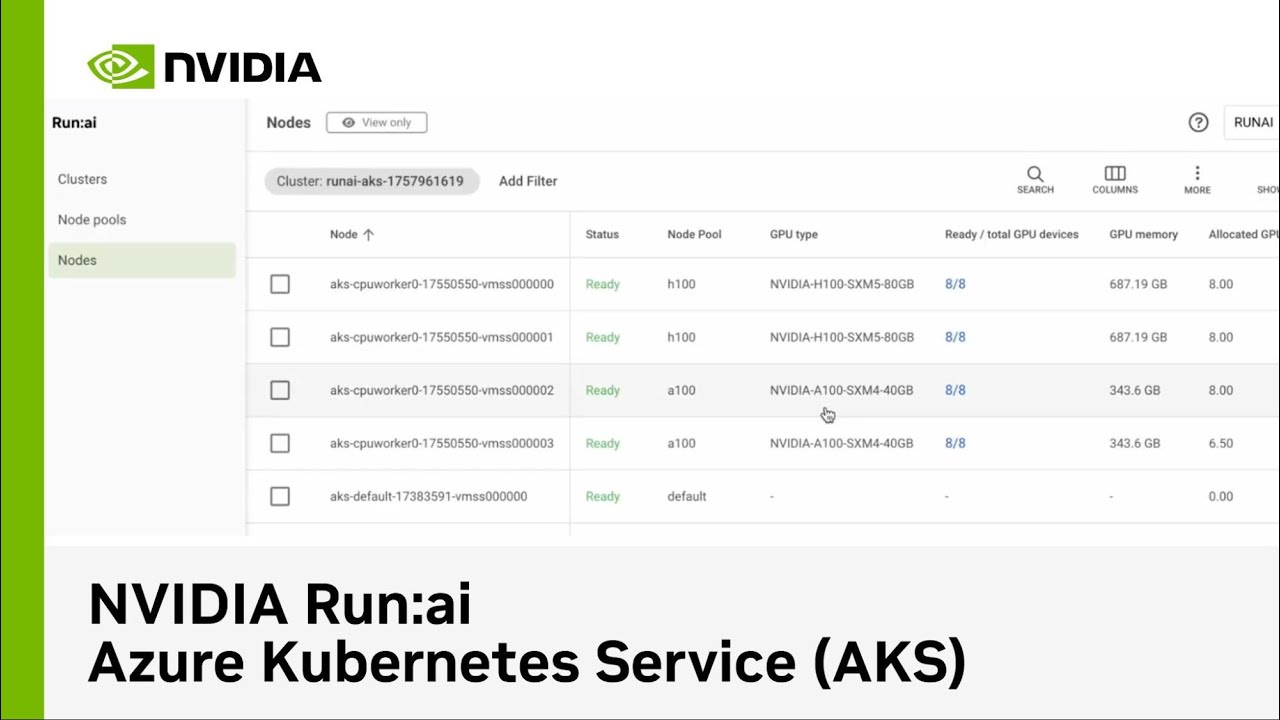Open the 8/8 devices link for vmss000002

coord(955,390)
